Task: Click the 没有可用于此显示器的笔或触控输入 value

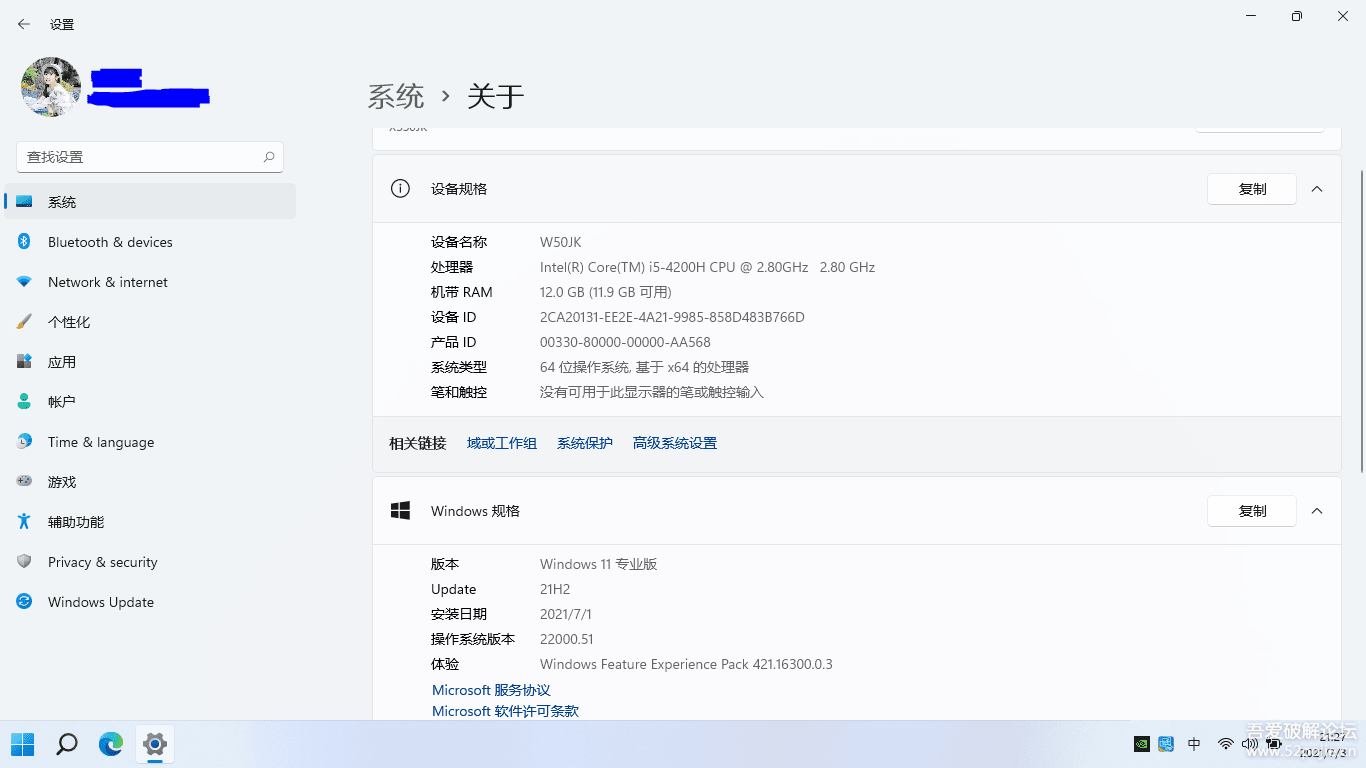Action: (x=652, y=392)
